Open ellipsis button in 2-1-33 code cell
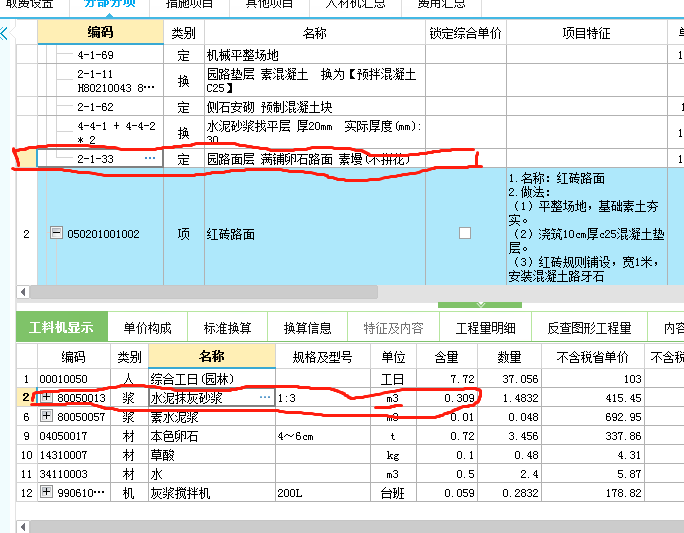 150,158
